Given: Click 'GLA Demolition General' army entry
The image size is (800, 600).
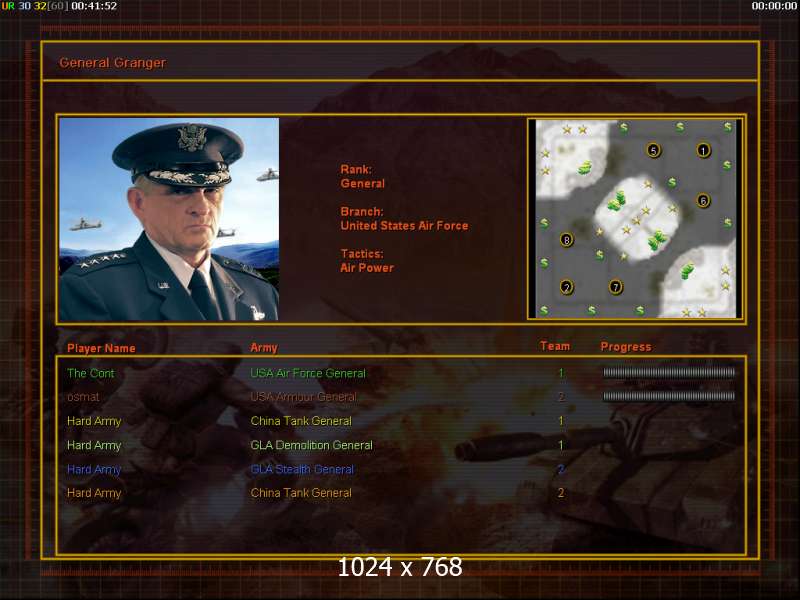Looking at the screenshot, I should [x=311, y=445].
